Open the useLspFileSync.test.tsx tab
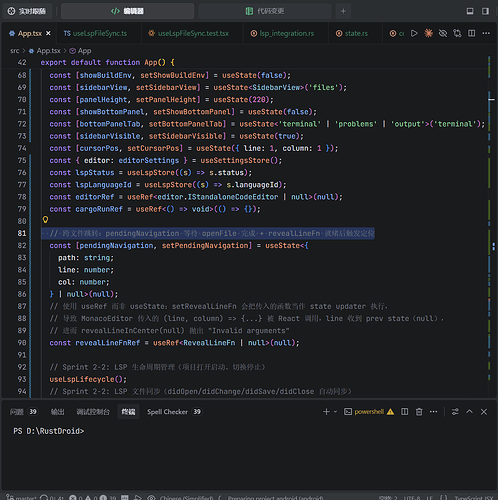The width and height of the screenshot is (498, 500). [x=192, y=33]
